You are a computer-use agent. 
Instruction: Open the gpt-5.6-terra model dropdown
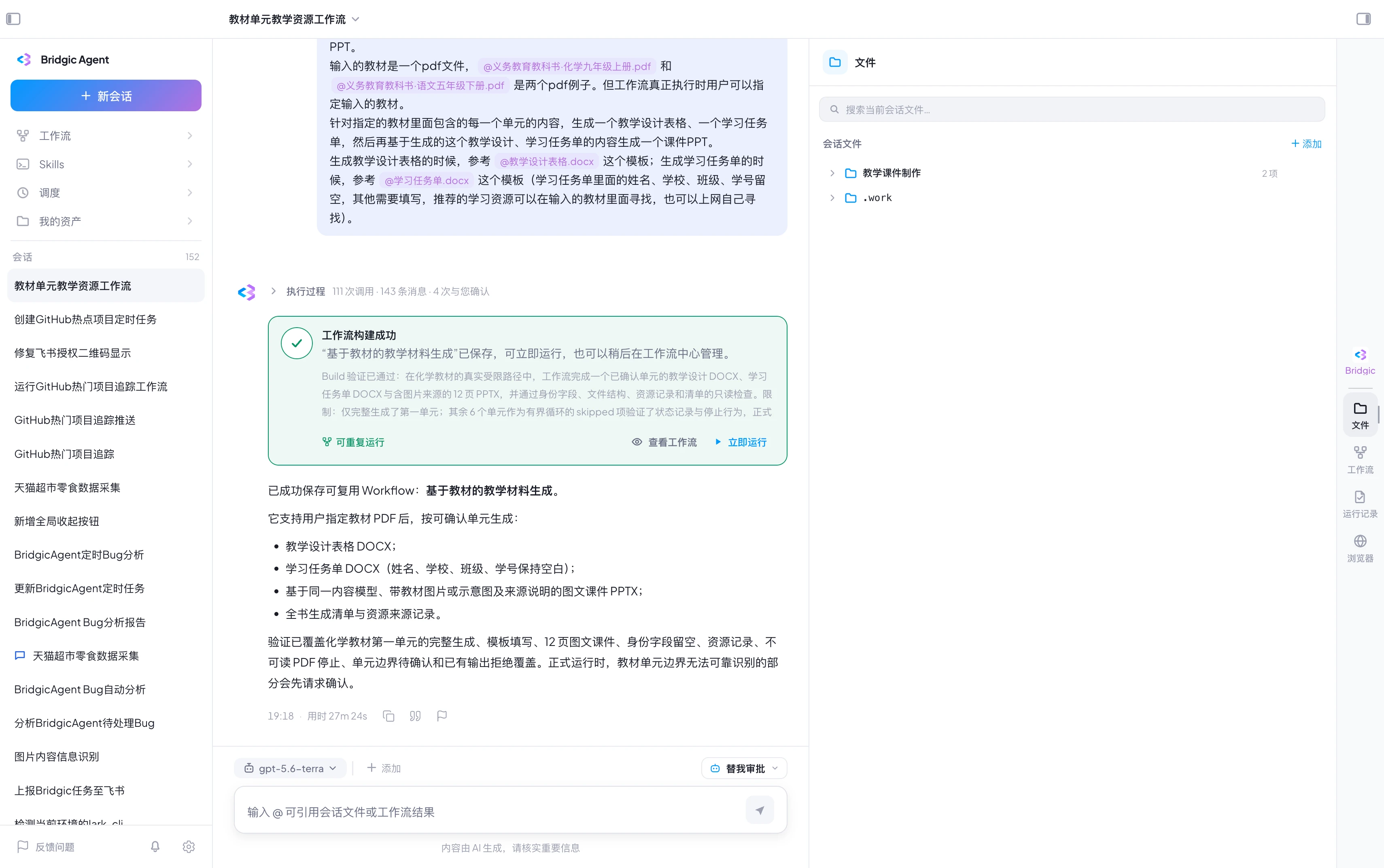(290, 768)
